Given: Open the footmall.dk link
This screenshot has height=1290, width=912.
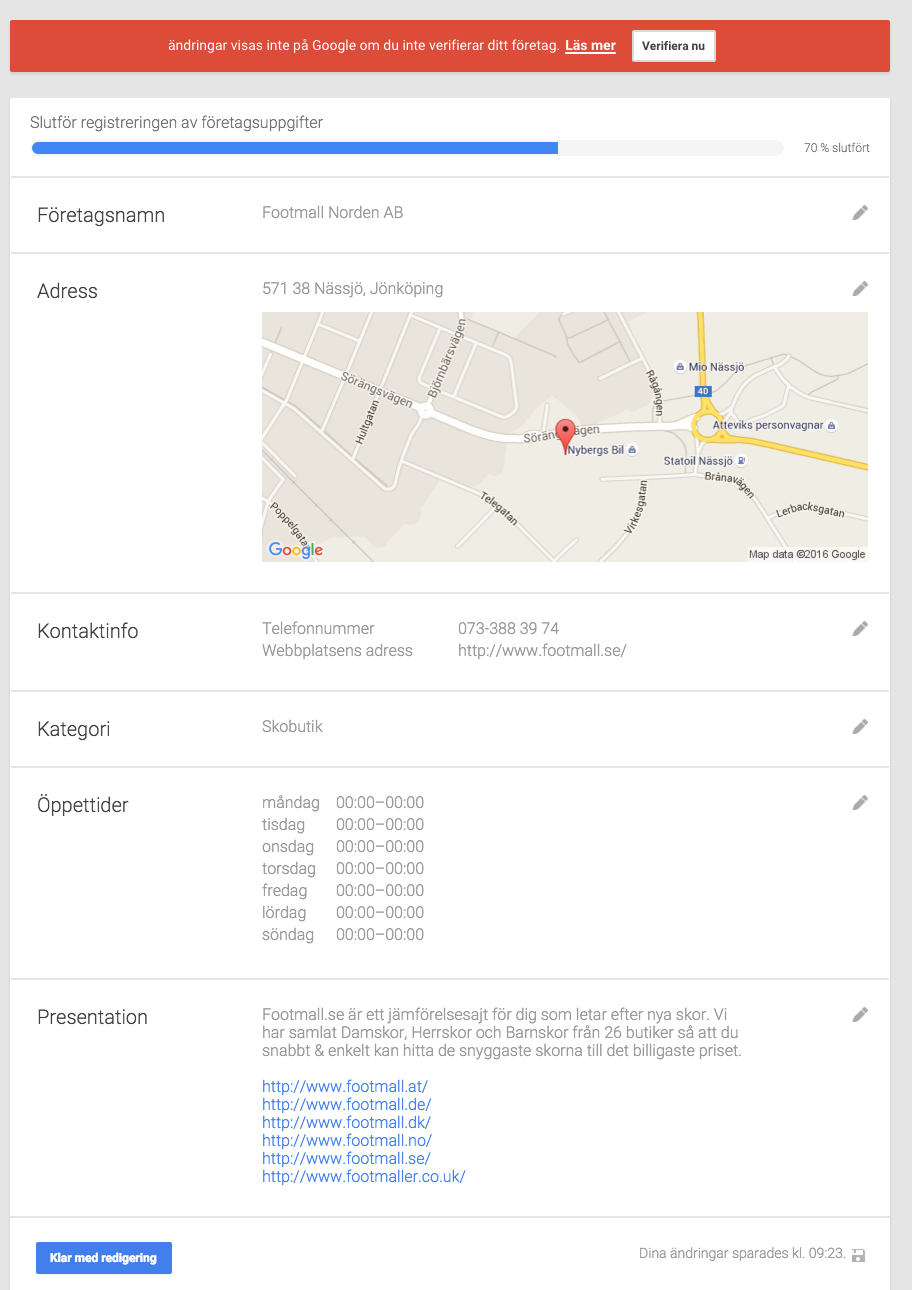Looking at the screenshot, I should [x=346, y=1122].
